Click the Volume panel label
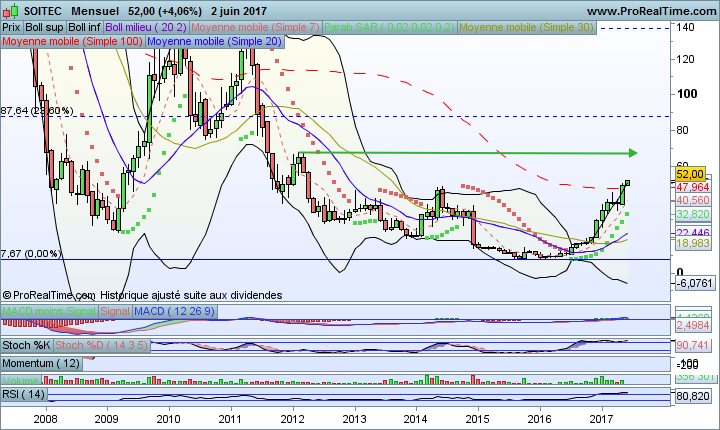This screenshot has height=430, width=720. (x=21, y=380)
